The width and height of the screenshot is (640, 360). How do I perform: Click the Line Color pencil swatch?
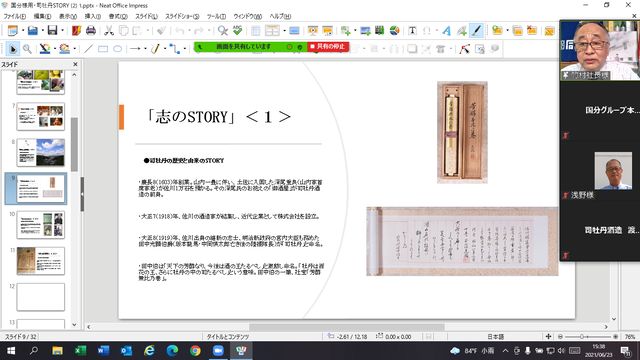[x=45, y=49]
